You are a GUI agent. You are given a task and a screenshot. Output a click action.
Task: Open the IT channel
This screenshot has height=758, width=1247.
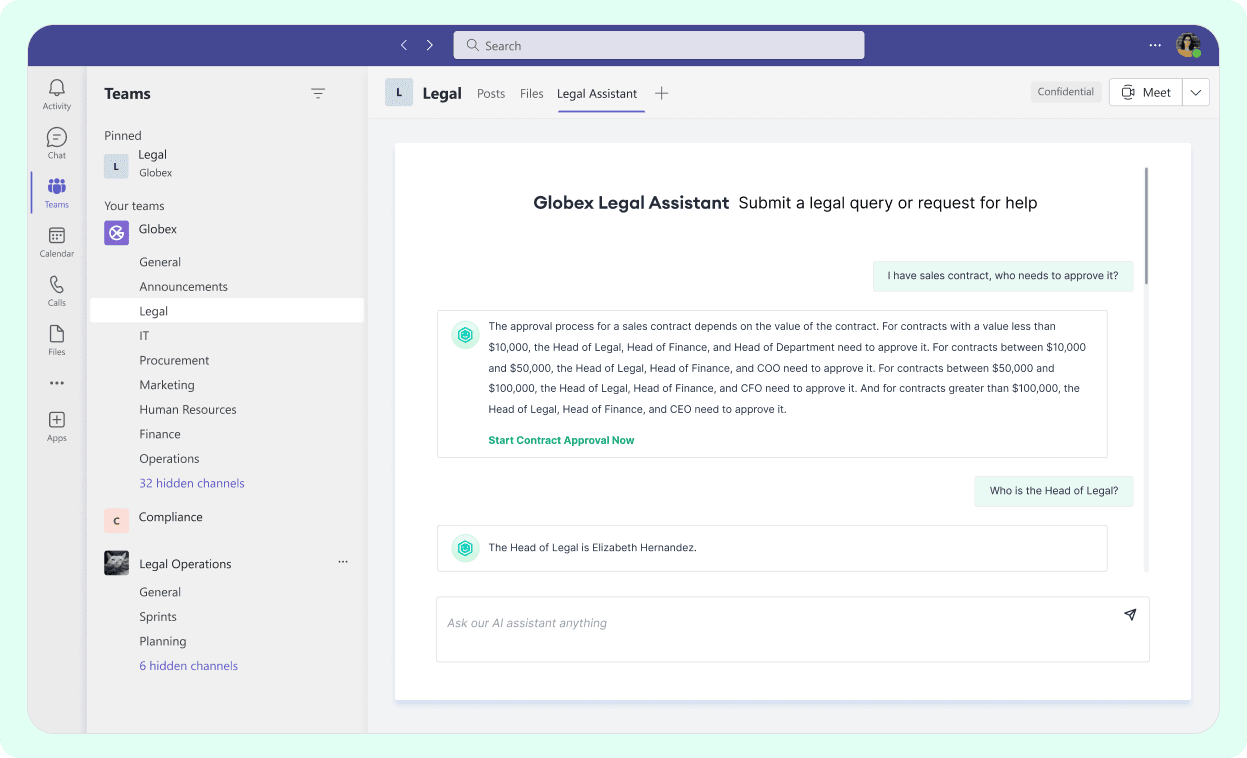pyautogui.click(x=144, y=336)
